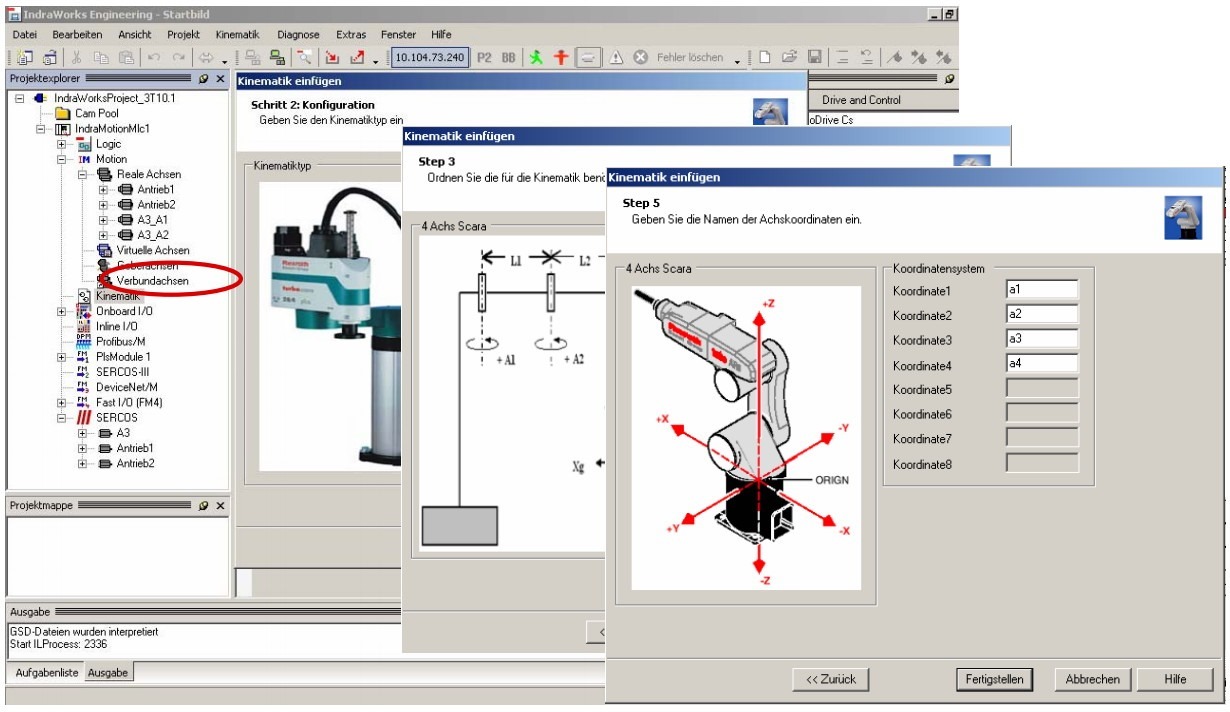Close the Projektmappe panel
1230x712 pixels.
(221, 506)
